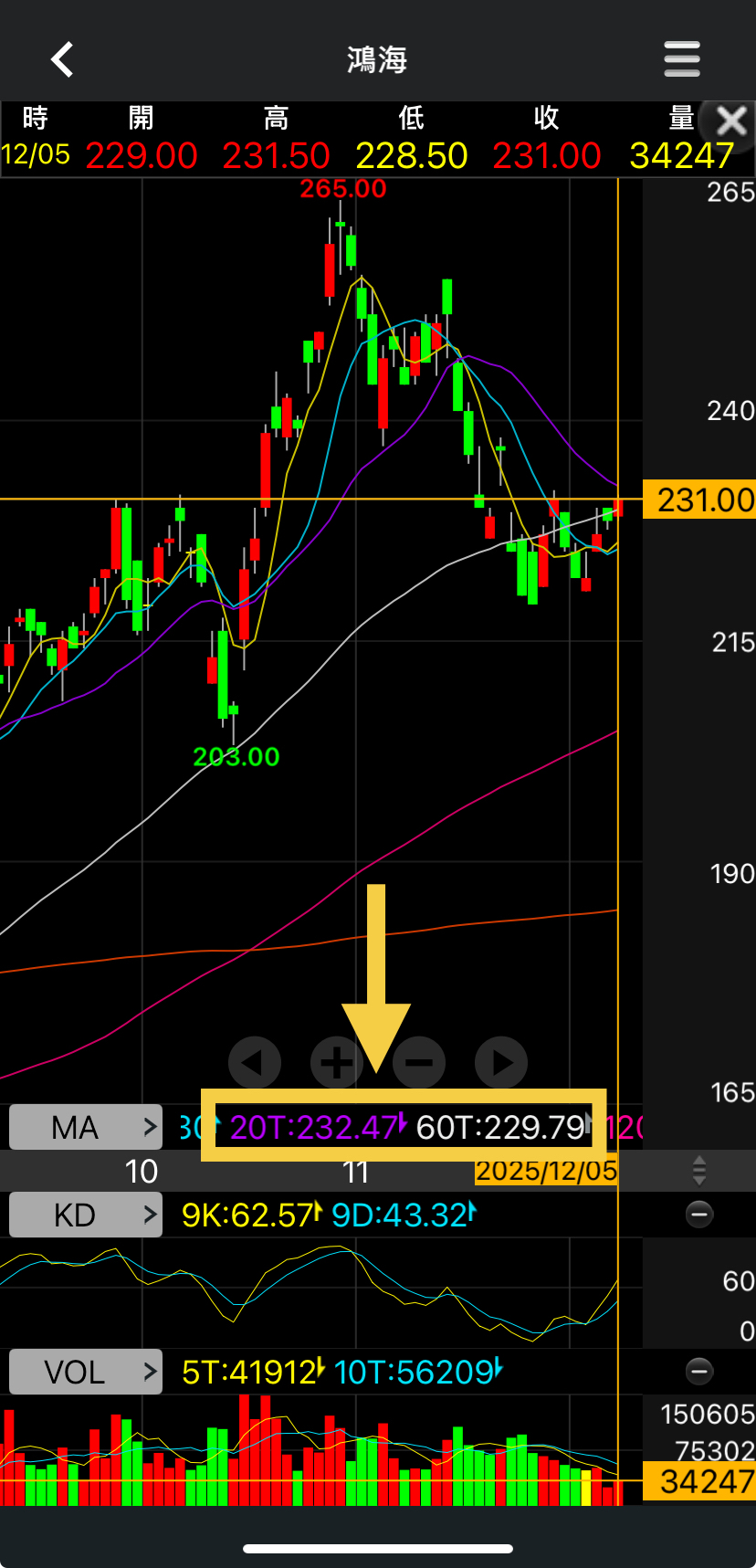
Task: Zoom in the chart with the plus button
Action: pos(337,1063)
